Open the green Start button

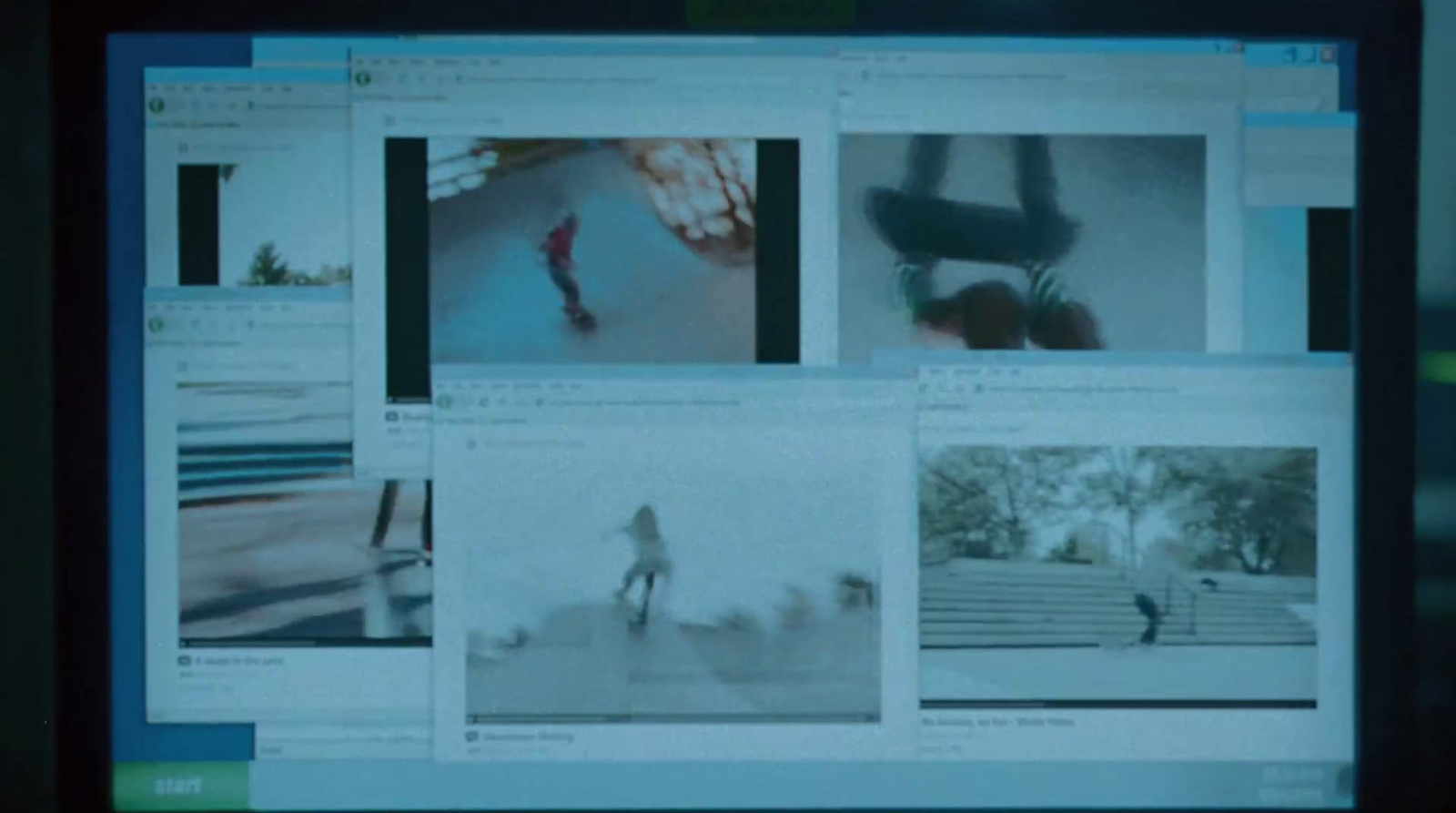point(180,786)
